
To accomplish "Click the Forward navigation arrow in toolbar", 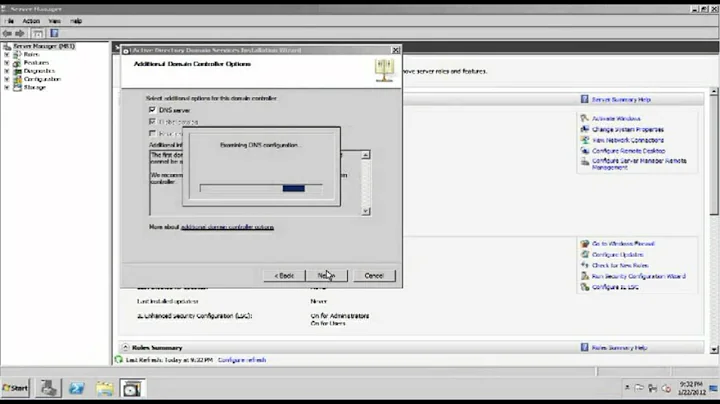I will tap(20, 34).
